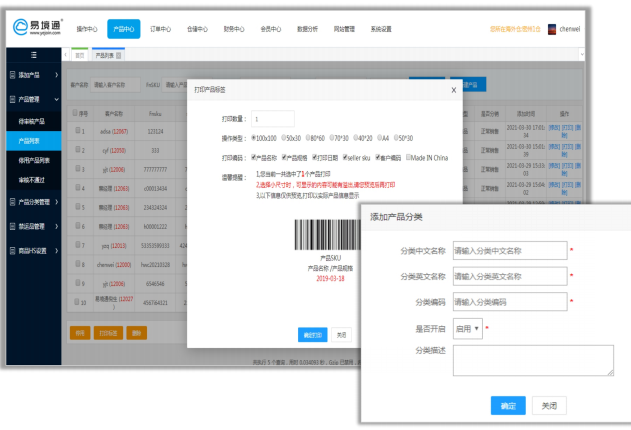Click the hamburger menu icon in sidebar
This screenshot has width=631, height=430.
(x=33, y=54)
